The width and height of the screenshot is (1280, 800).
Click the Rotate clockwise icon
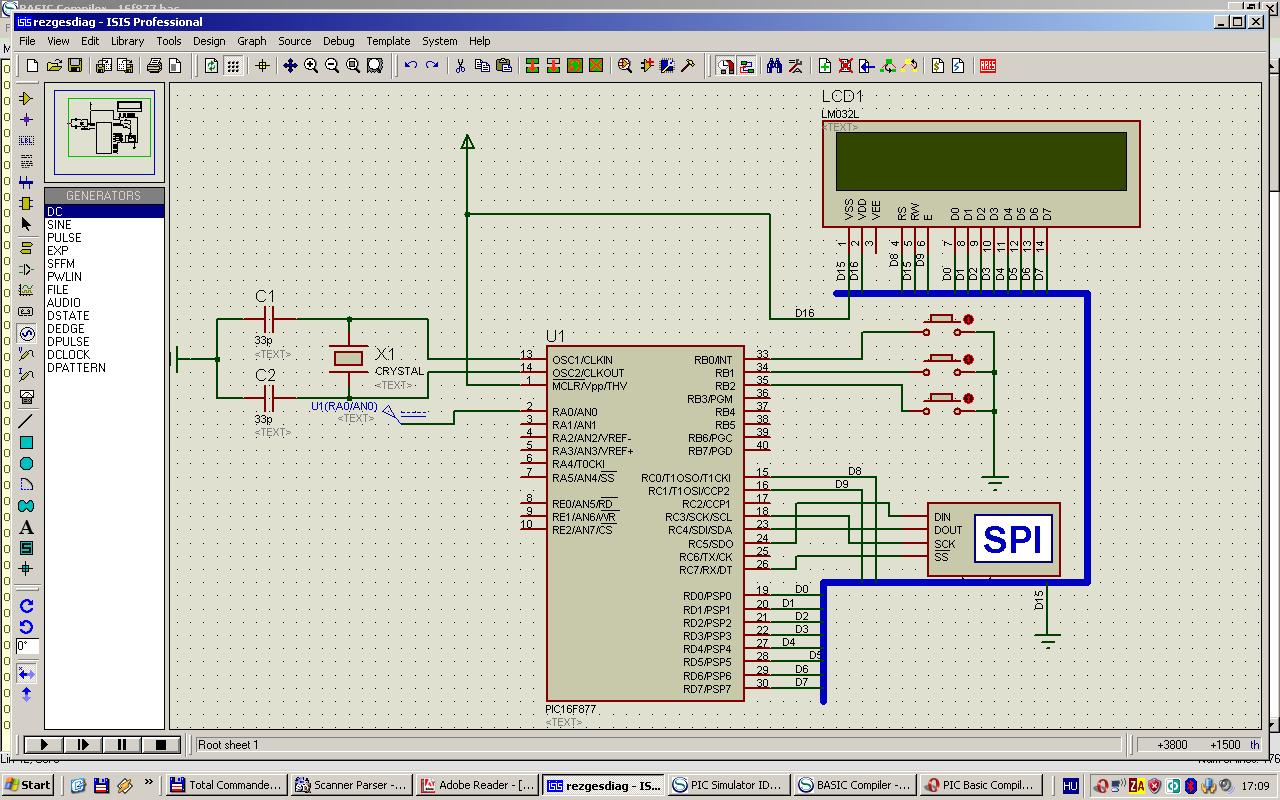tap(27, 605)
